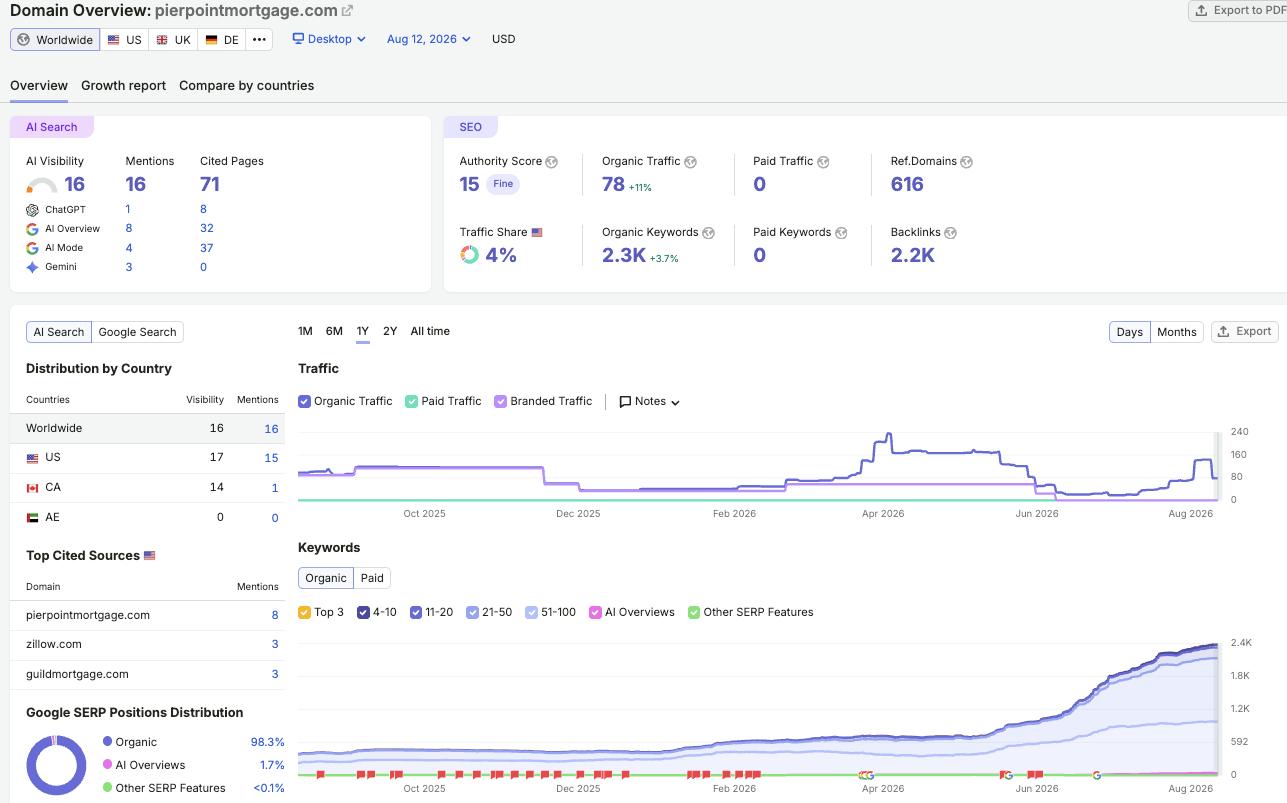Click the Organic legend color dot
Image resolution: width=1287 pixels, height=803 pixels.
click(x=107, y=742)
